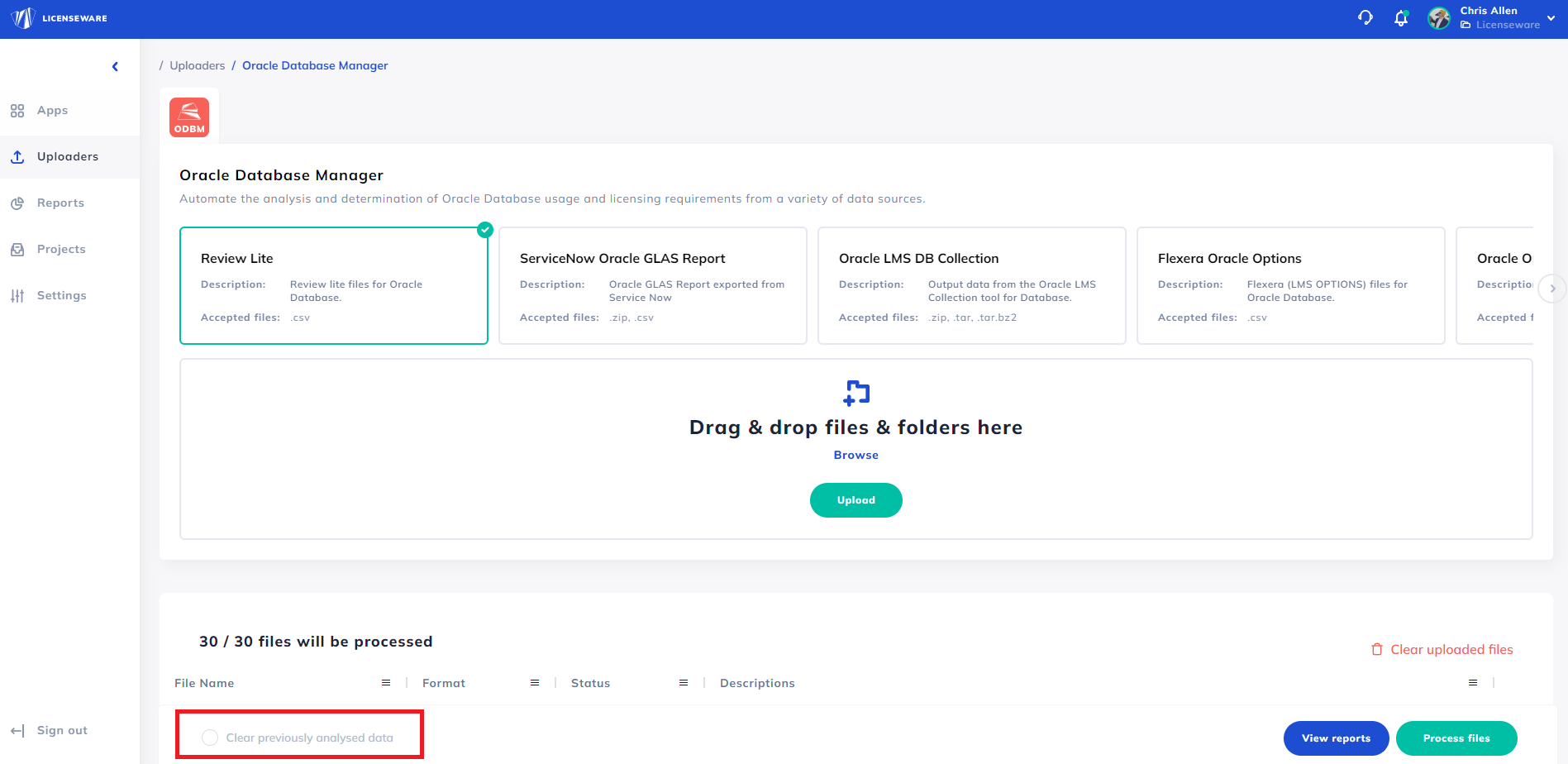Click the '30 / 30 files will be processed' text
1568x764 pixels.
316,642
